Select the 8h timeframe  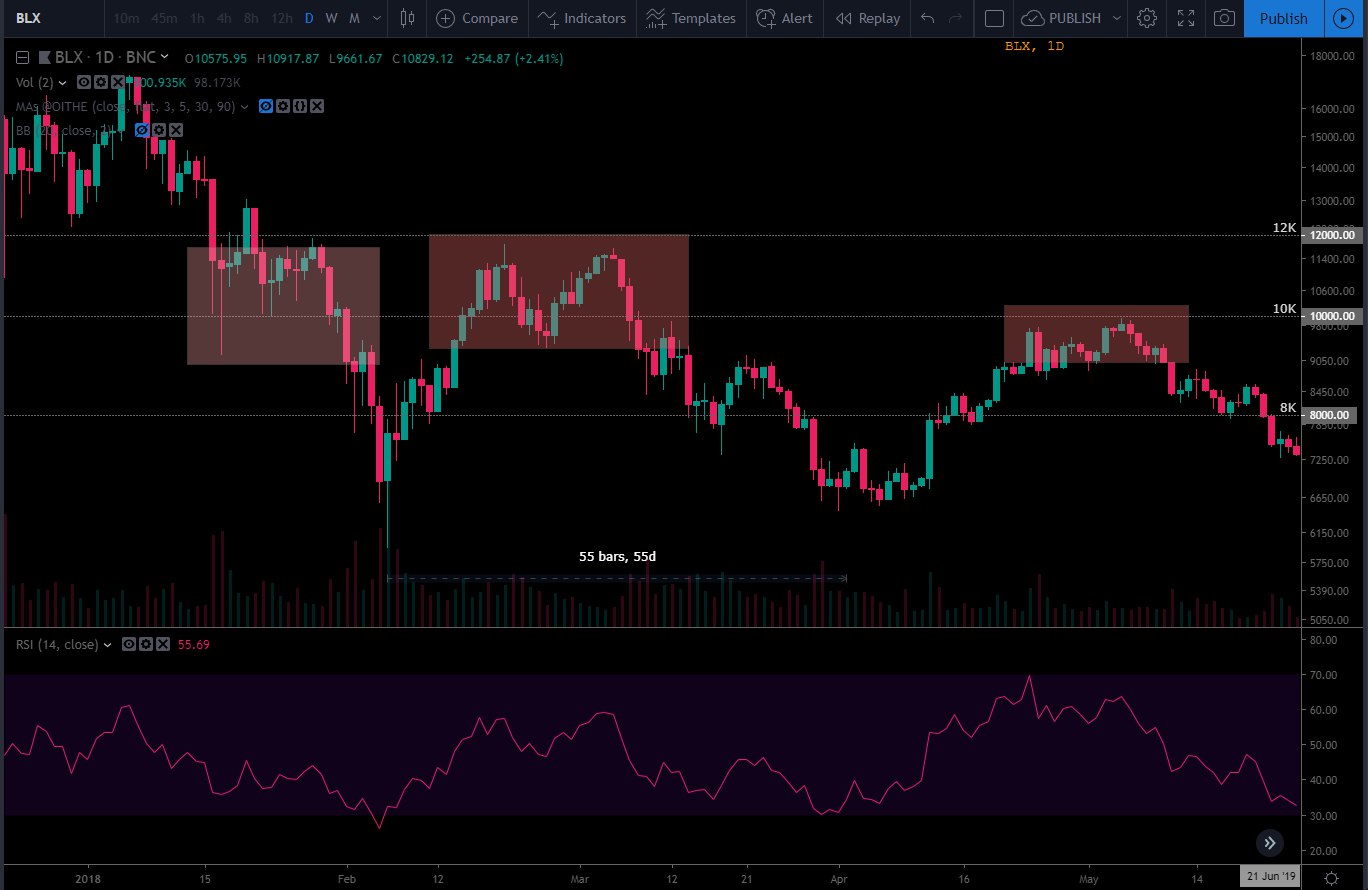251,18
